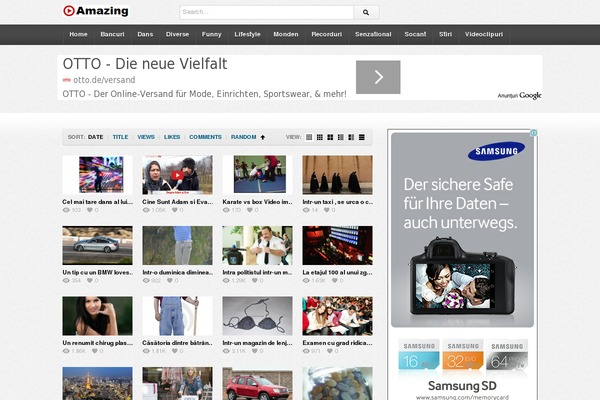Click the OTTO ad arrow button

[x=378, y=77]
